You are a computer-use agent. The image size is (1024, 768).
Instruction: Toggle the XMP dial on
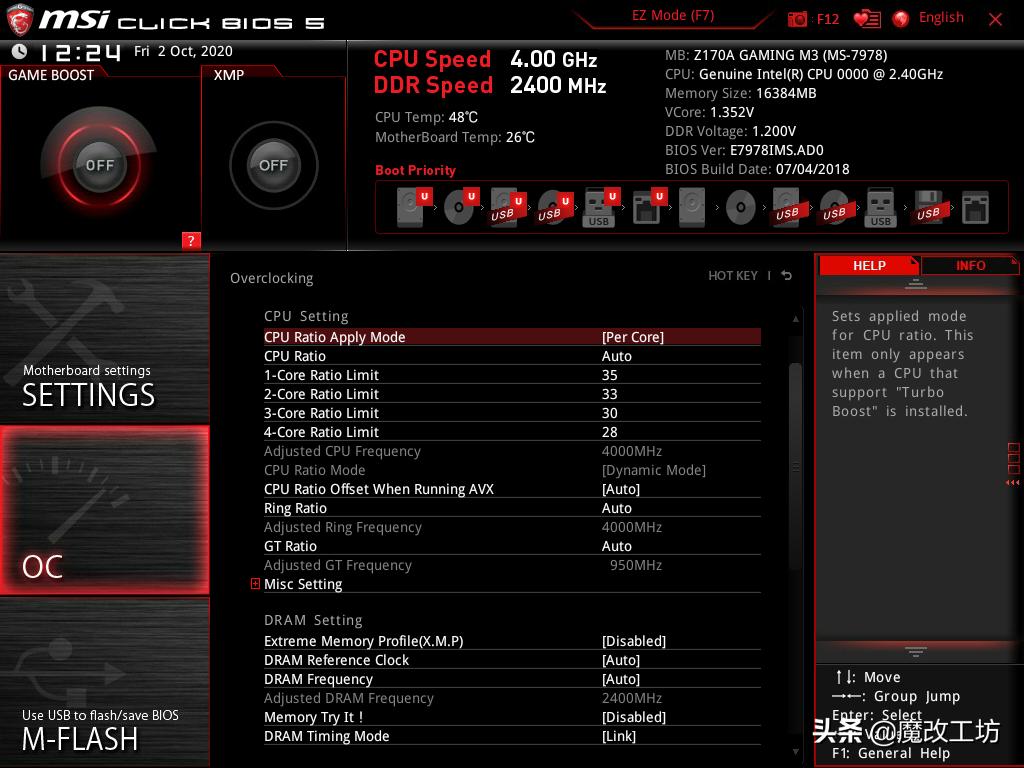(272, 166)
